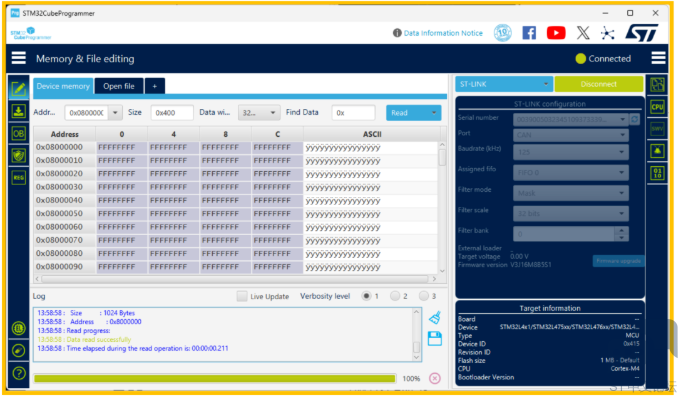Image resolution: width=686 pixels, height=402 pixels.
Task: Save the log with the floppy disk icon
Action: click(434, 338)
